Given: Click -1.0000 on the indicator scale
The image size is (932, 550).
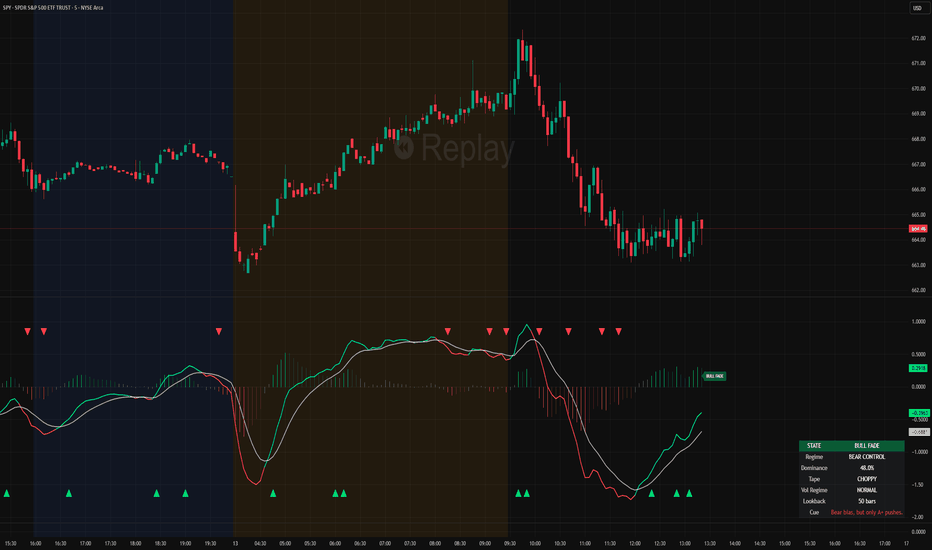Looking at the screenshot, I should point(920,452).
